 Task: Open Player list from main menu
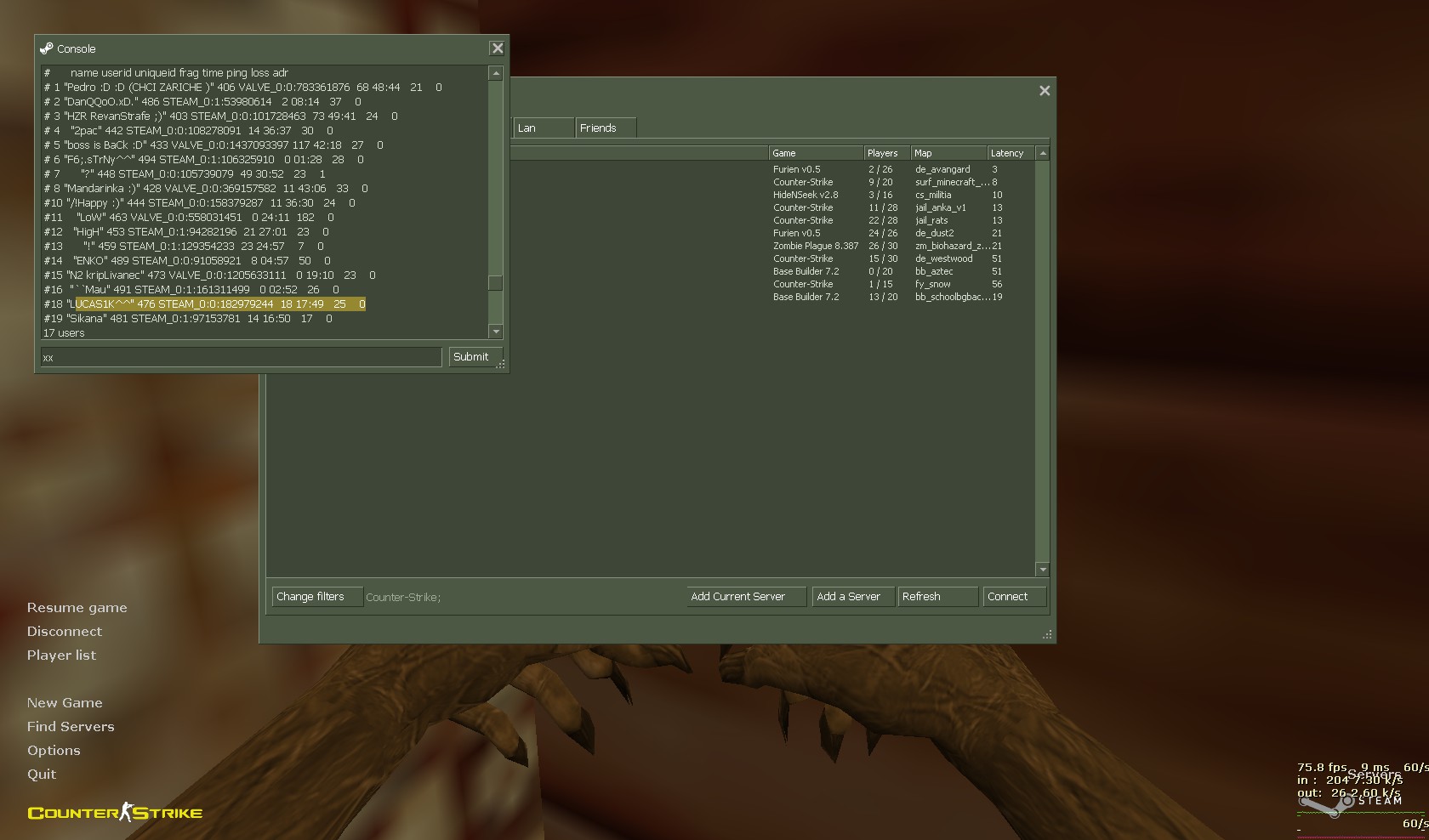[61, 656]
